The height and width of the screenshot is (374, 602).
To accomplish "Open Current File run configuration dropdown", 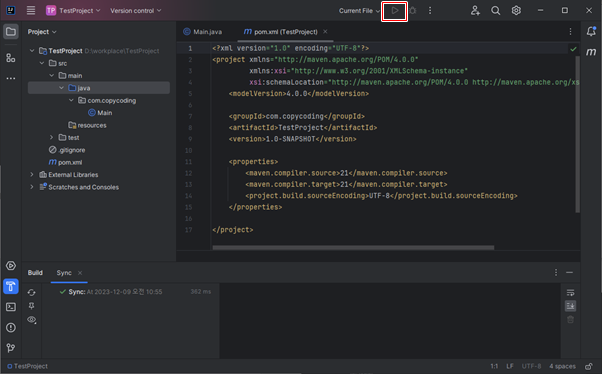I will point(359,11).
